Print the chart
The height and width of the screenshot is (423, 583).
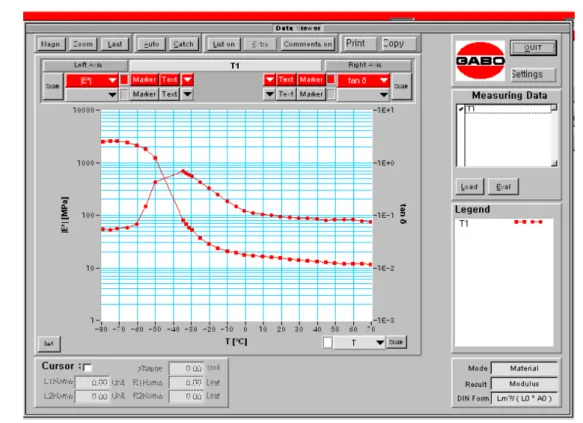click(x=360, y=43)
